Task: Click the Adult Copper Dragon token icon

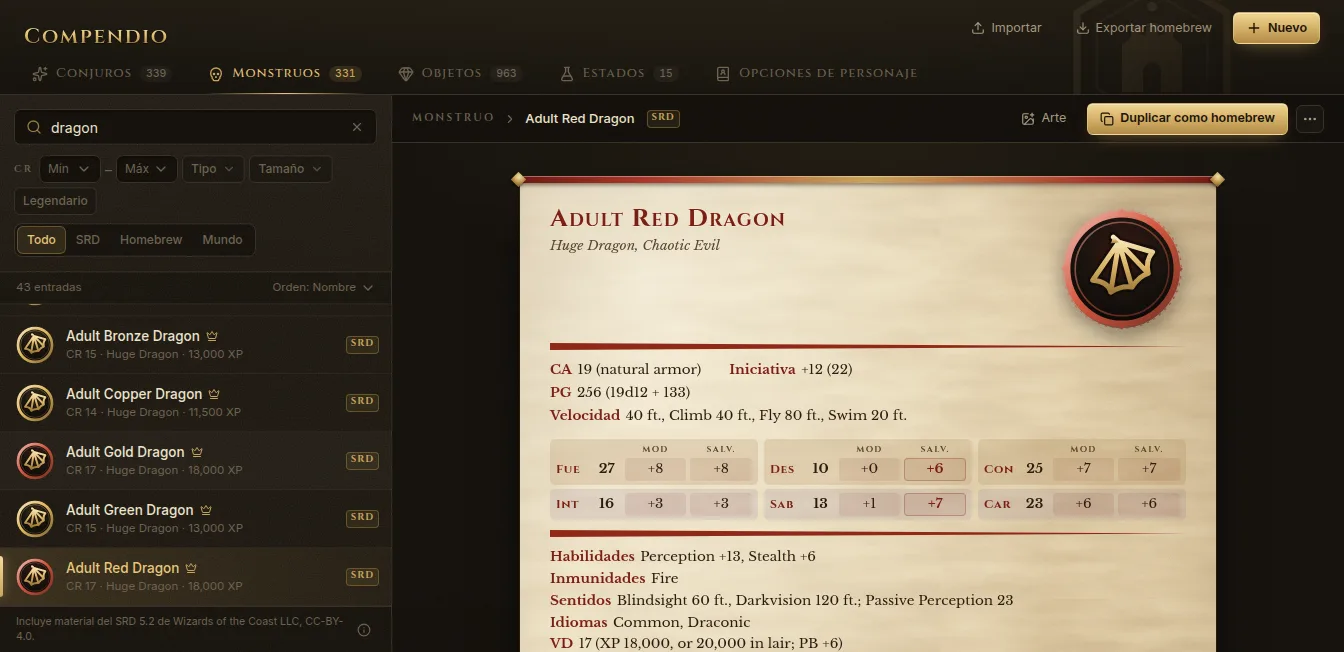Action: coord(35,403)
